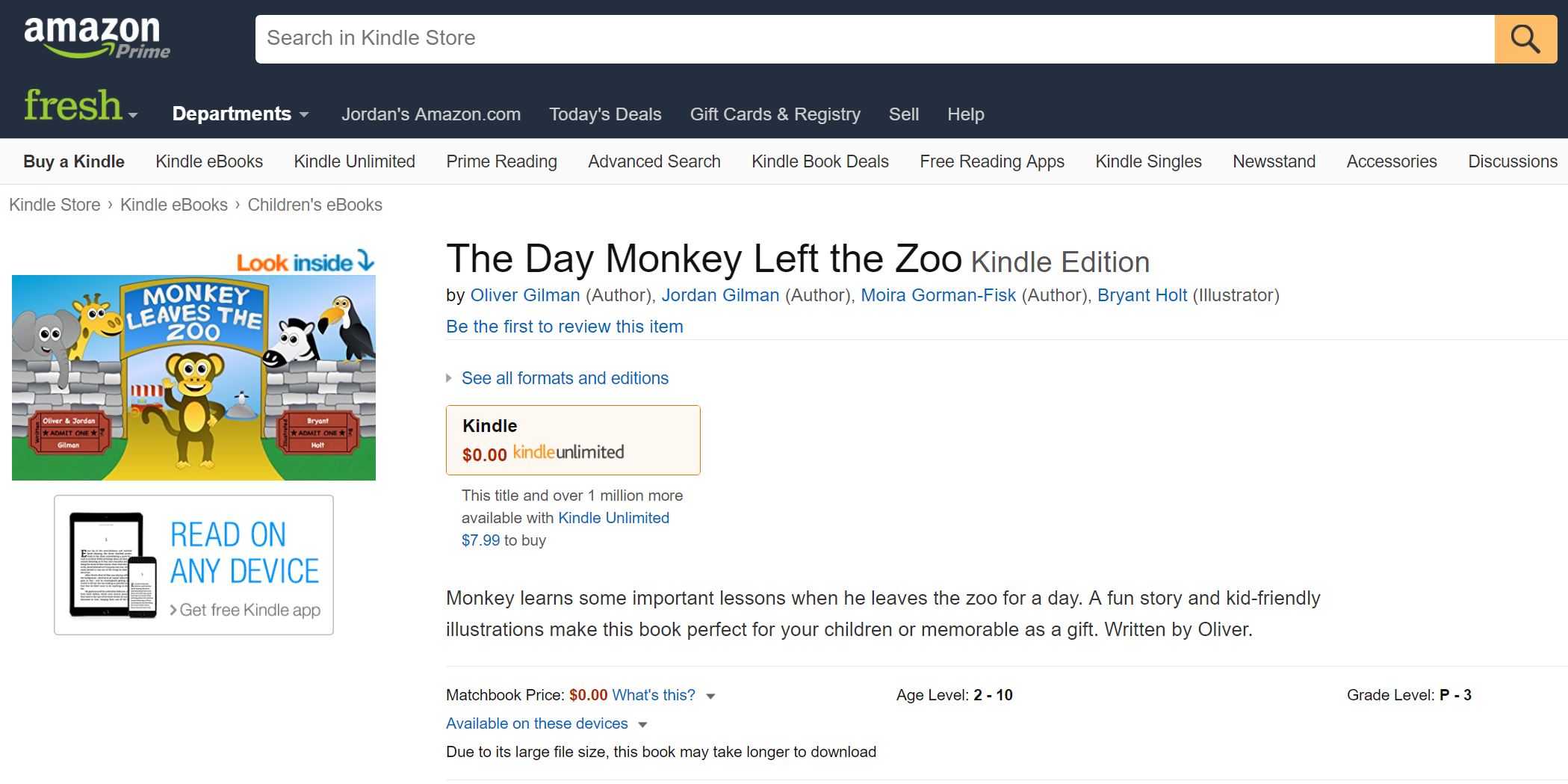Viewport: 1568px width, 784px height.
Task: Expand Available on these devices list
Action: (546, 723)
